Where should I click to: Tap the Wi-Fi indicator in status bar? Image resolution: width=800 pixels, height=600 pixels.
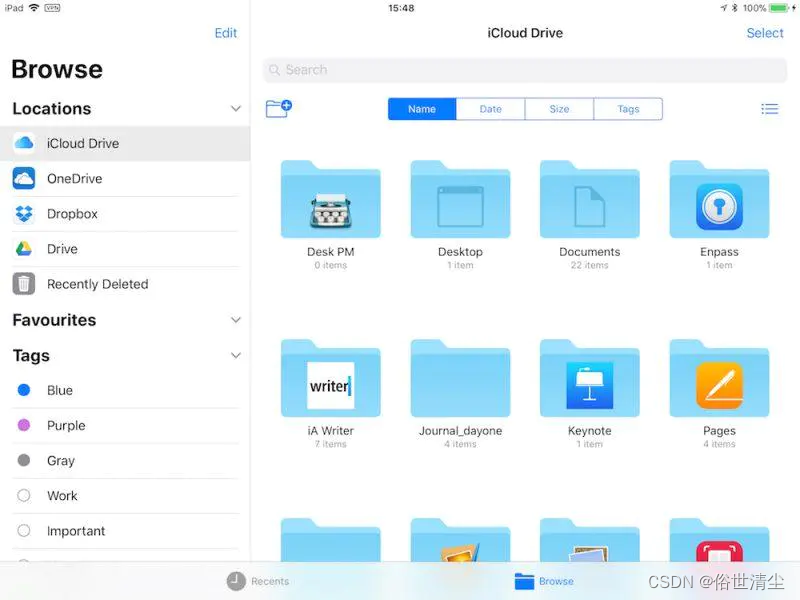[34, 8]
